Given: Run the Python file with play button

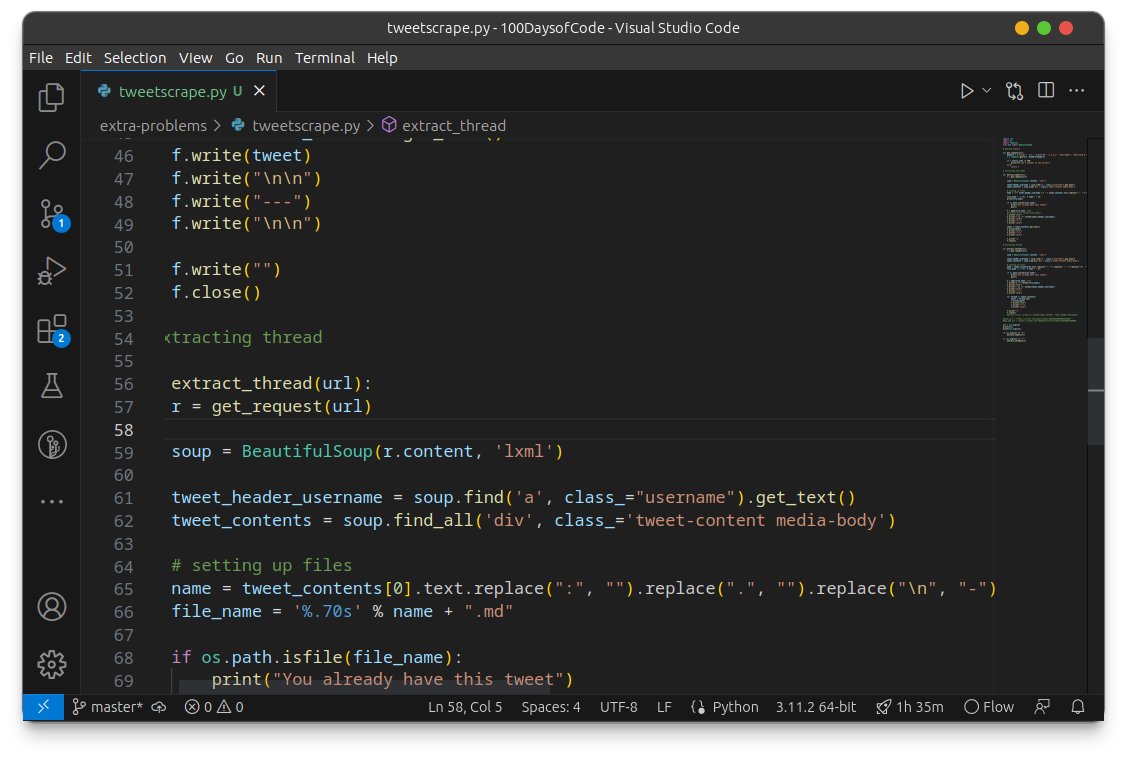Looking at the screenshot, I should coord(967,91).
